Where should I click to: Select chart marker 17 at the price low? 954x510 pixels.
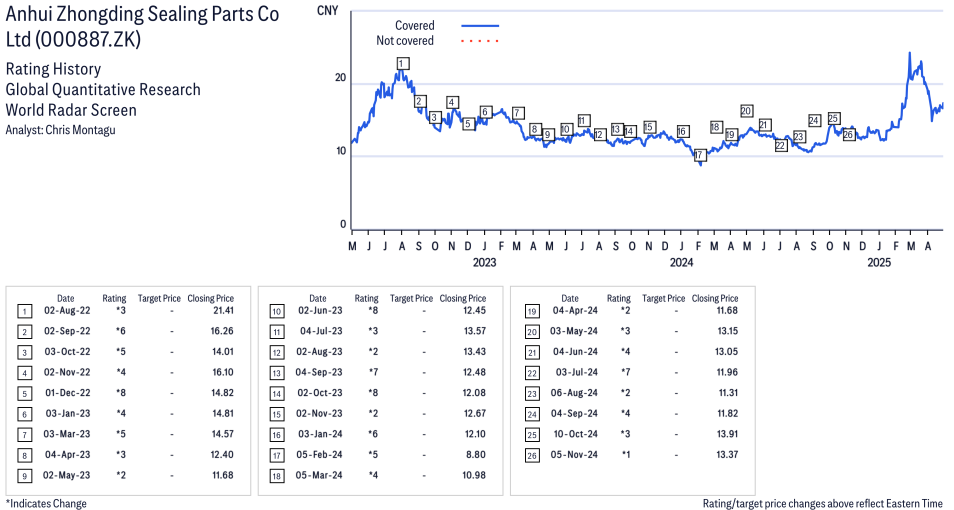[699, 155]
